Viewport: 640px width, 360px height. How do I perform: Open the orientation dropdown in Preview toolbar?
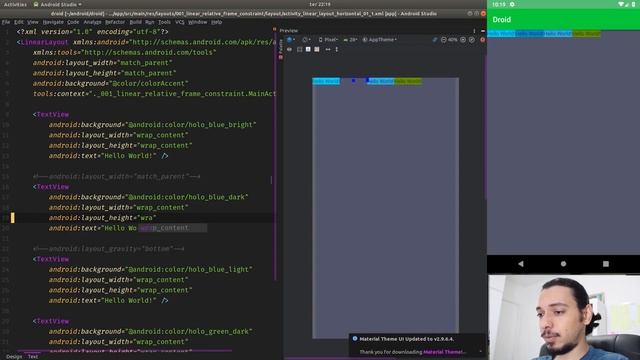(x=306, y=40)
